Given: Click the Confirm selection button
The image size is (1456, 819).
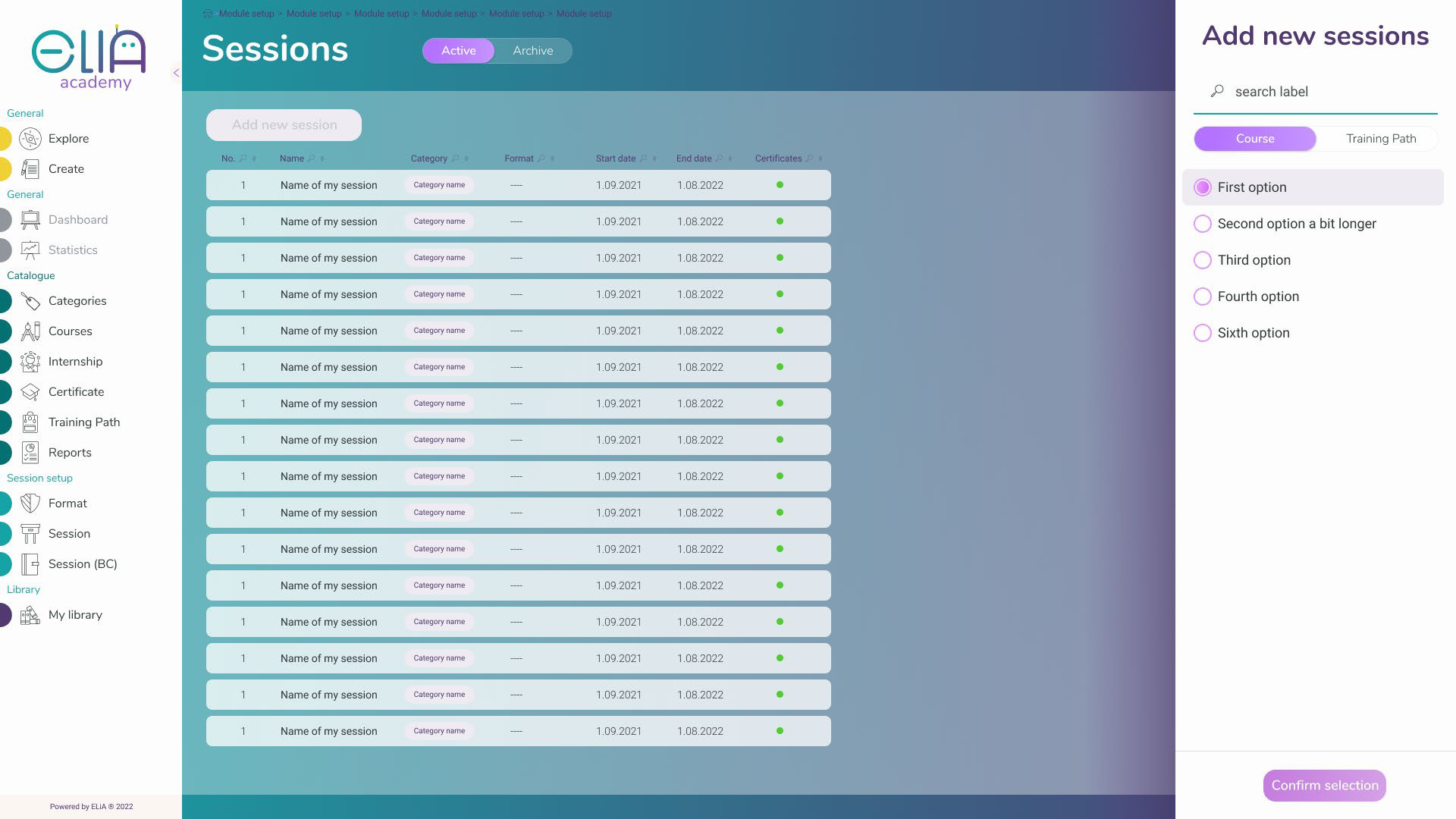Looking at the screenshot, I should pyautogui.click(x=1324, y=786).
